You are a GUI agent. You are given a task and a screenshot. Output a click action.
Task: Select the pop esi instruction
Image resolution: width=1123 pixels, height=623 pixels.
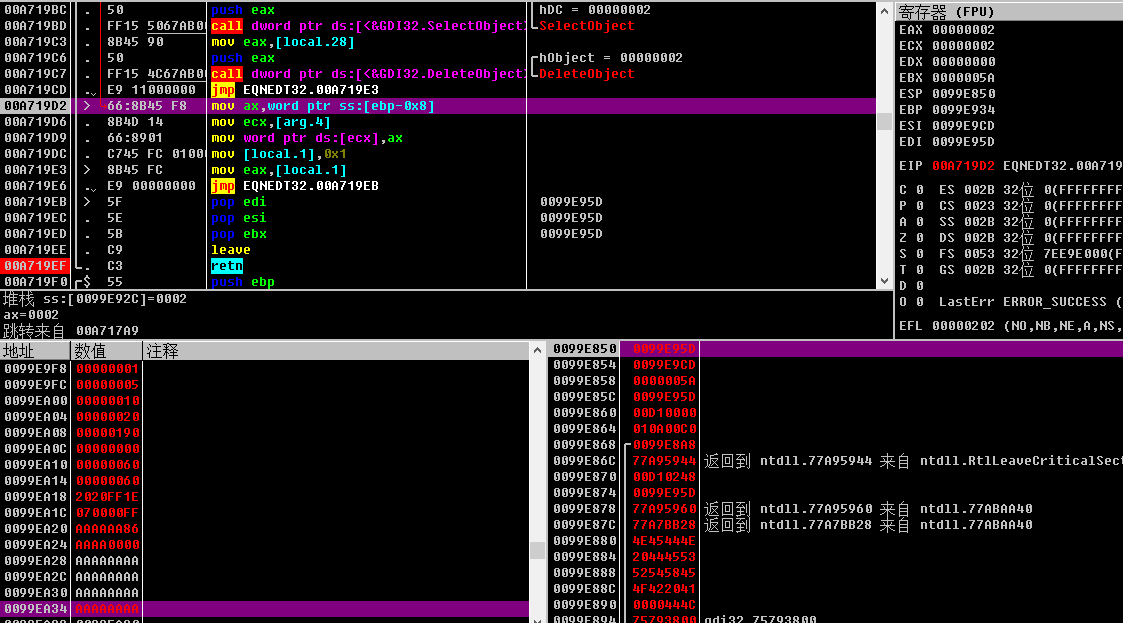point(238,218)
